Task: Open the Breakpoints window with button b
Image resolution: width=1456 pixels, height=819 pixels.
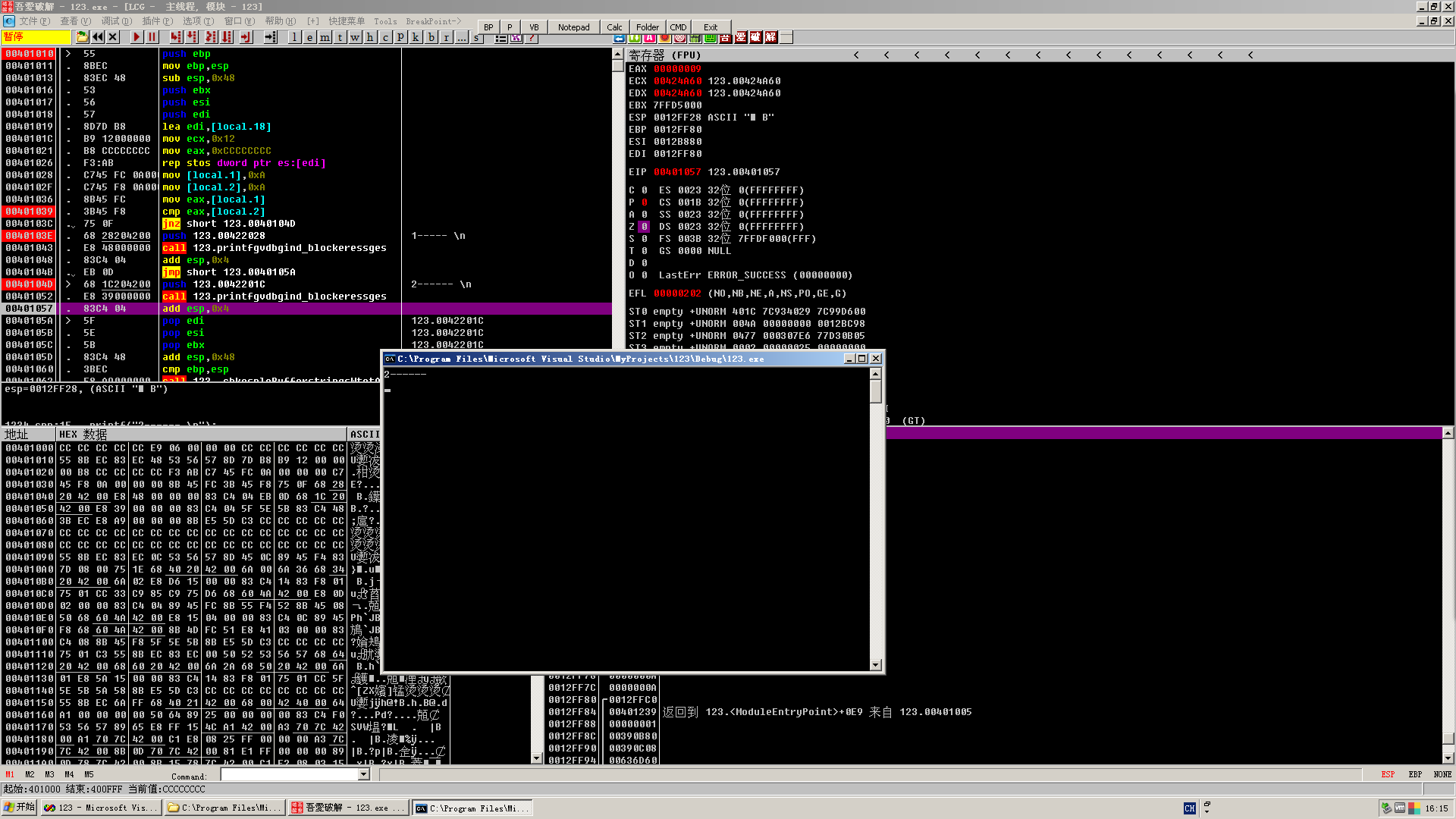Action: (x=431, y=37)
